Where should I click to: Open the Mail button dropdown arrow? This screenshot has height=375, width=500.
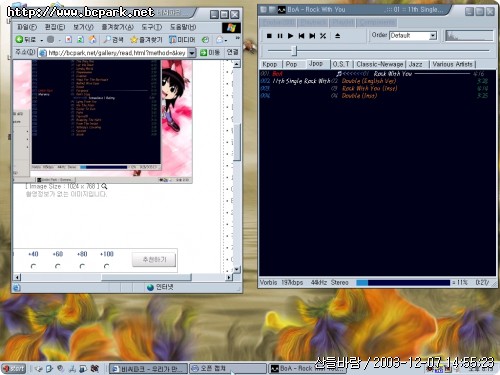click(x=226, y=40)
